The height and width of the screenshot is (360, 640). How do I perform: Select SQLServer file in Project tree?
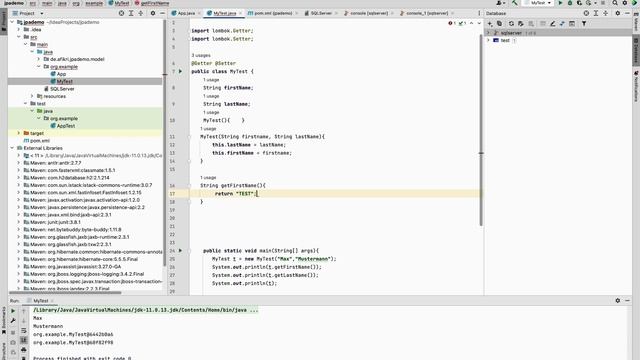(62, 89)
